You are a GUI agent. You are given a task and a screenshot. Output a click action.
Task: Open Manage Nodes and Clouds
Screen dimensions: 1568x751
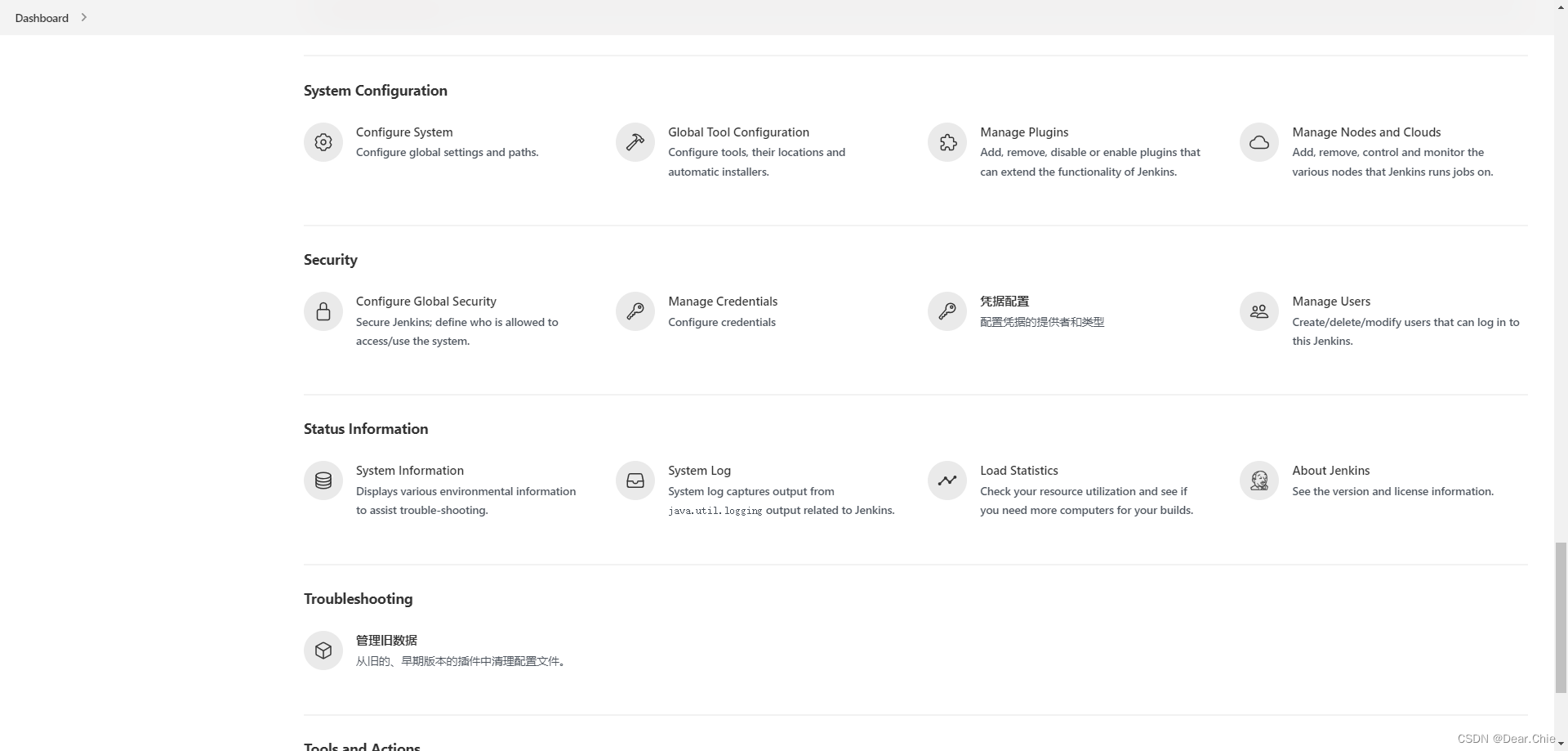pos(1366,132)
